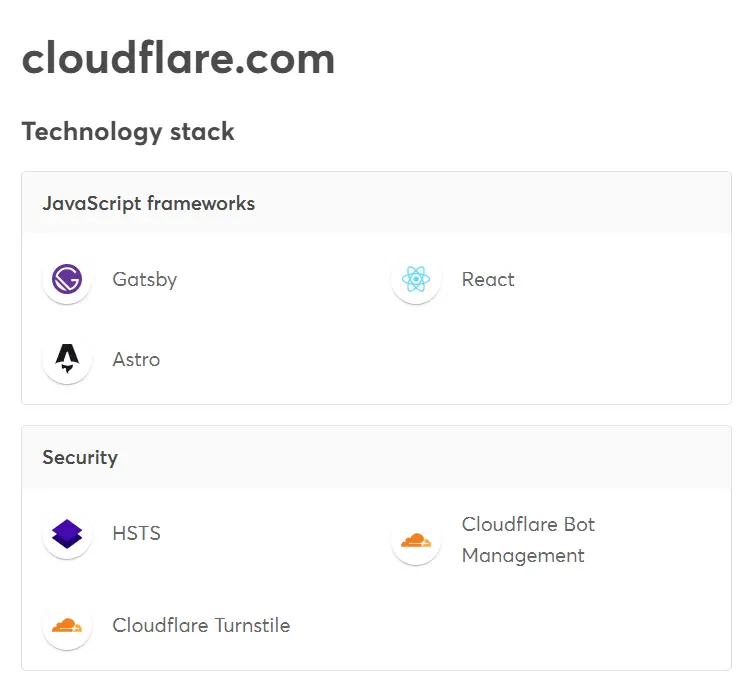Open the React technology link

(x=488, y=279)
